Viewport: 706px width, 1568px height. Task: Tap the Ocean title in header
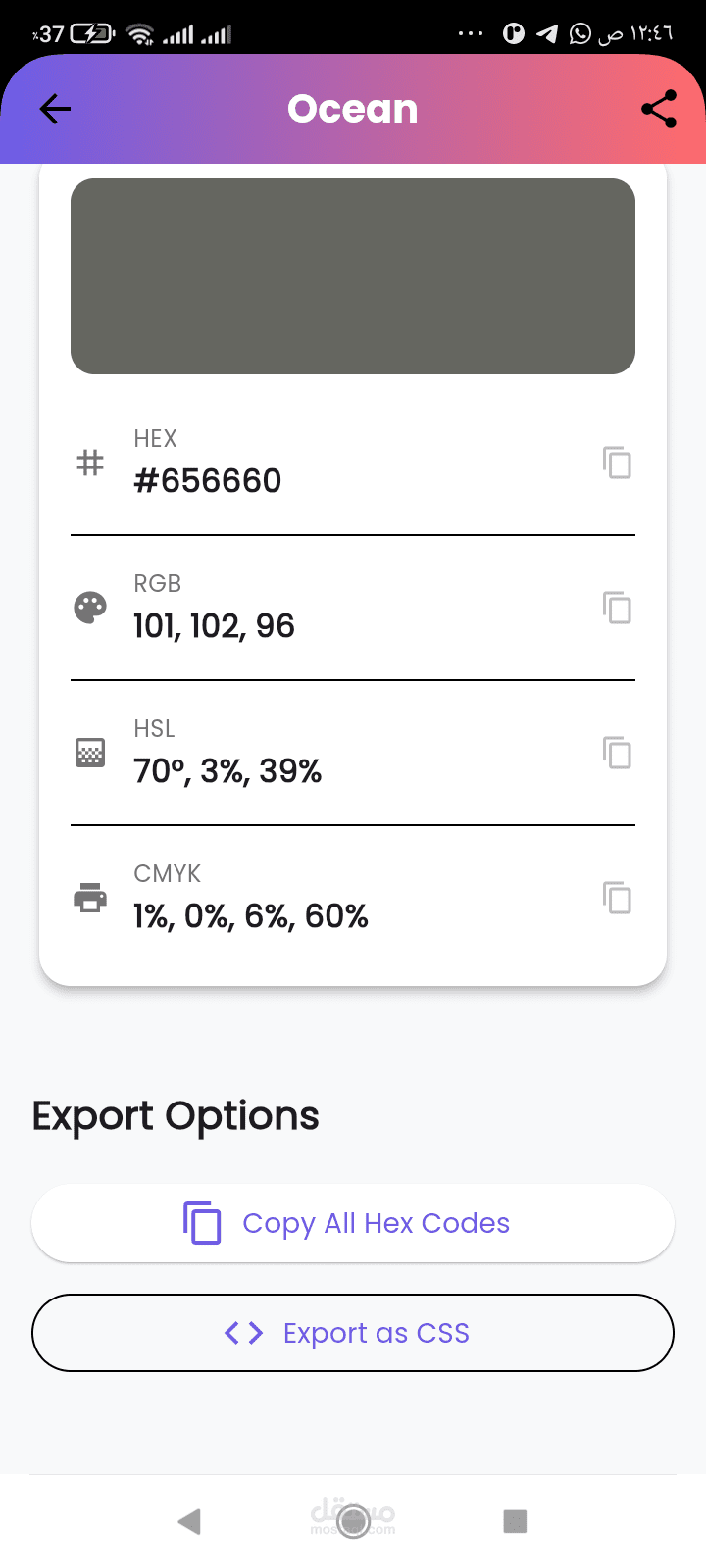[x=353, y=109]
